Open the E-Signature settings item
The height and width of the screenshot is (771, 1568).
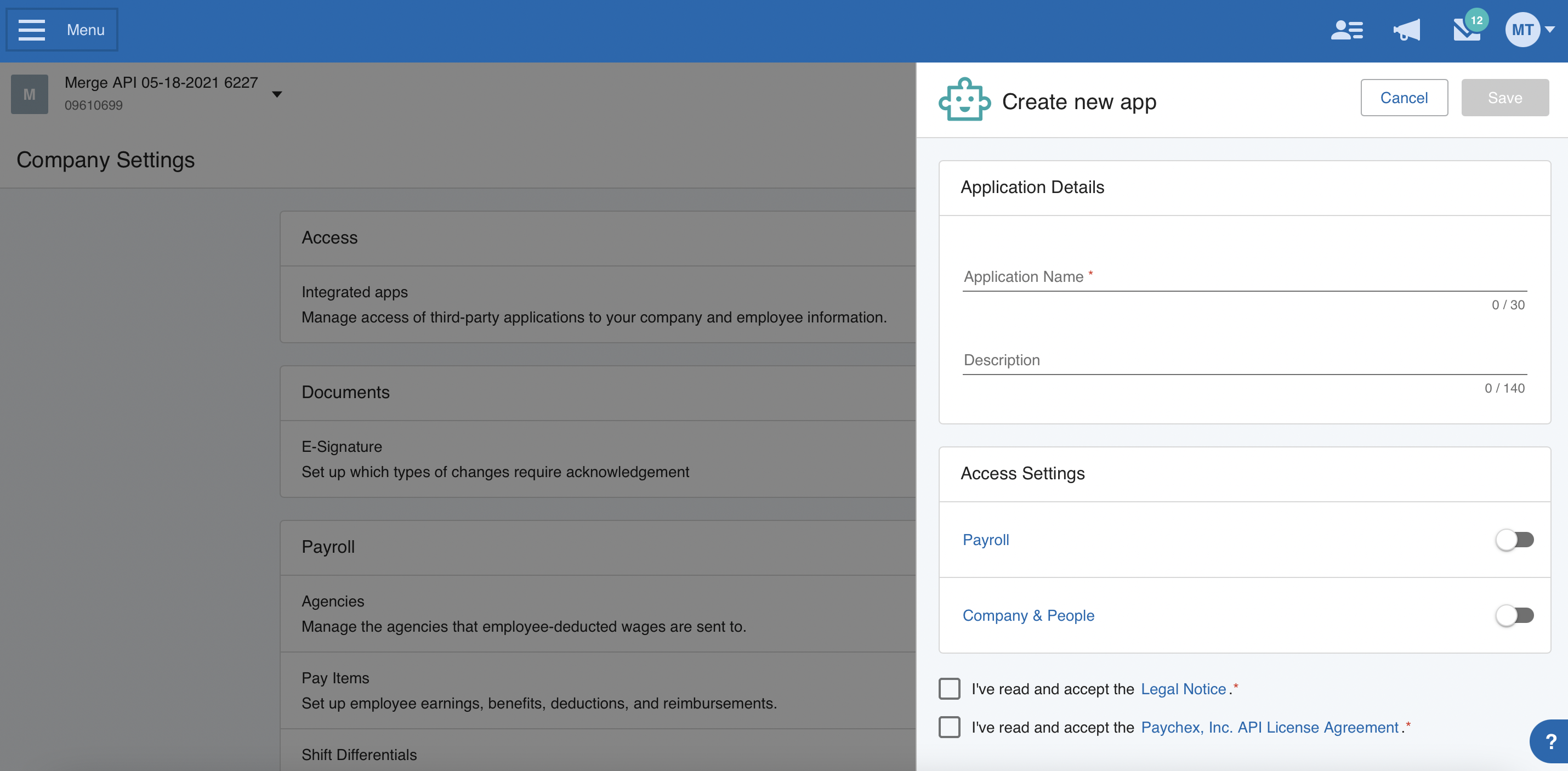pyautogui.click(x=342, y=447)
